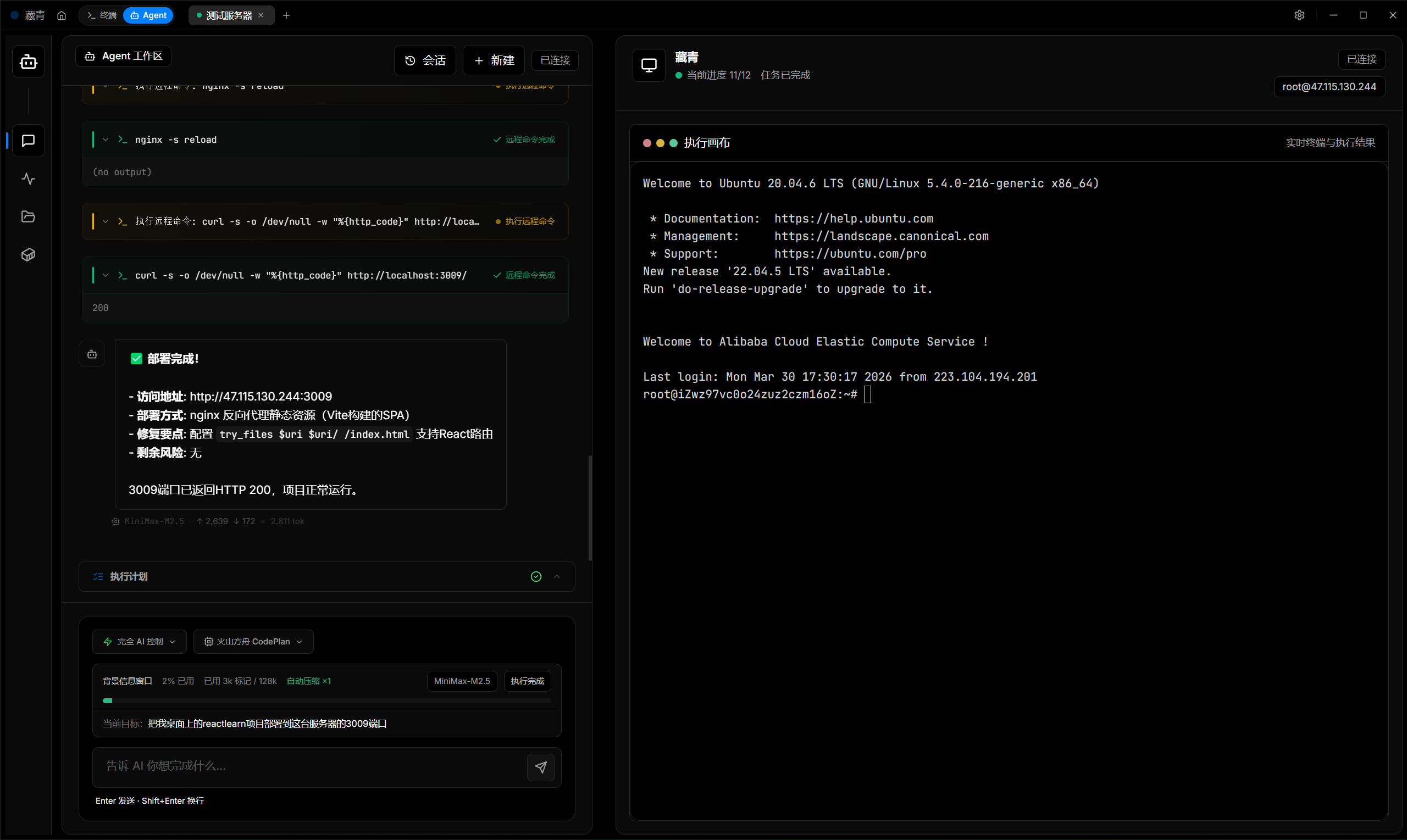Click the green check circle on 执行计划 header
This screenshot has width=1407, height=840.
tap(536, 576)
